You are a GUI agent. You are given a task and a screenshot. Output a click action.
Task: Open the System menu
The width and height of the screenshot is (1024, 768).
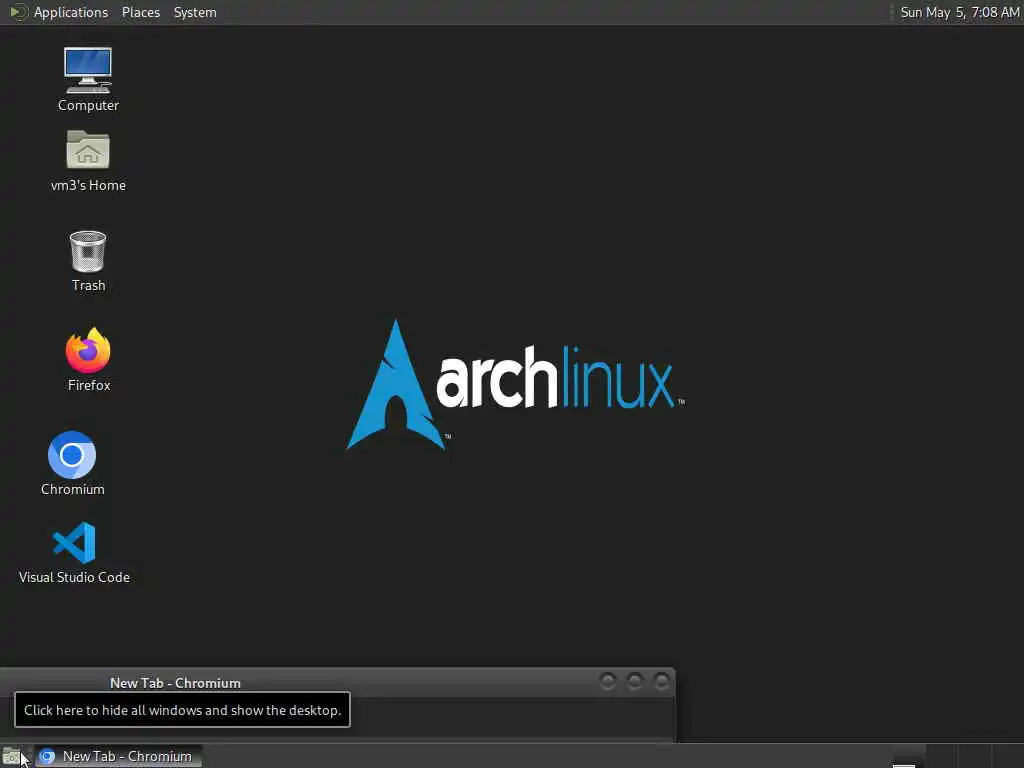click(195, 12)
